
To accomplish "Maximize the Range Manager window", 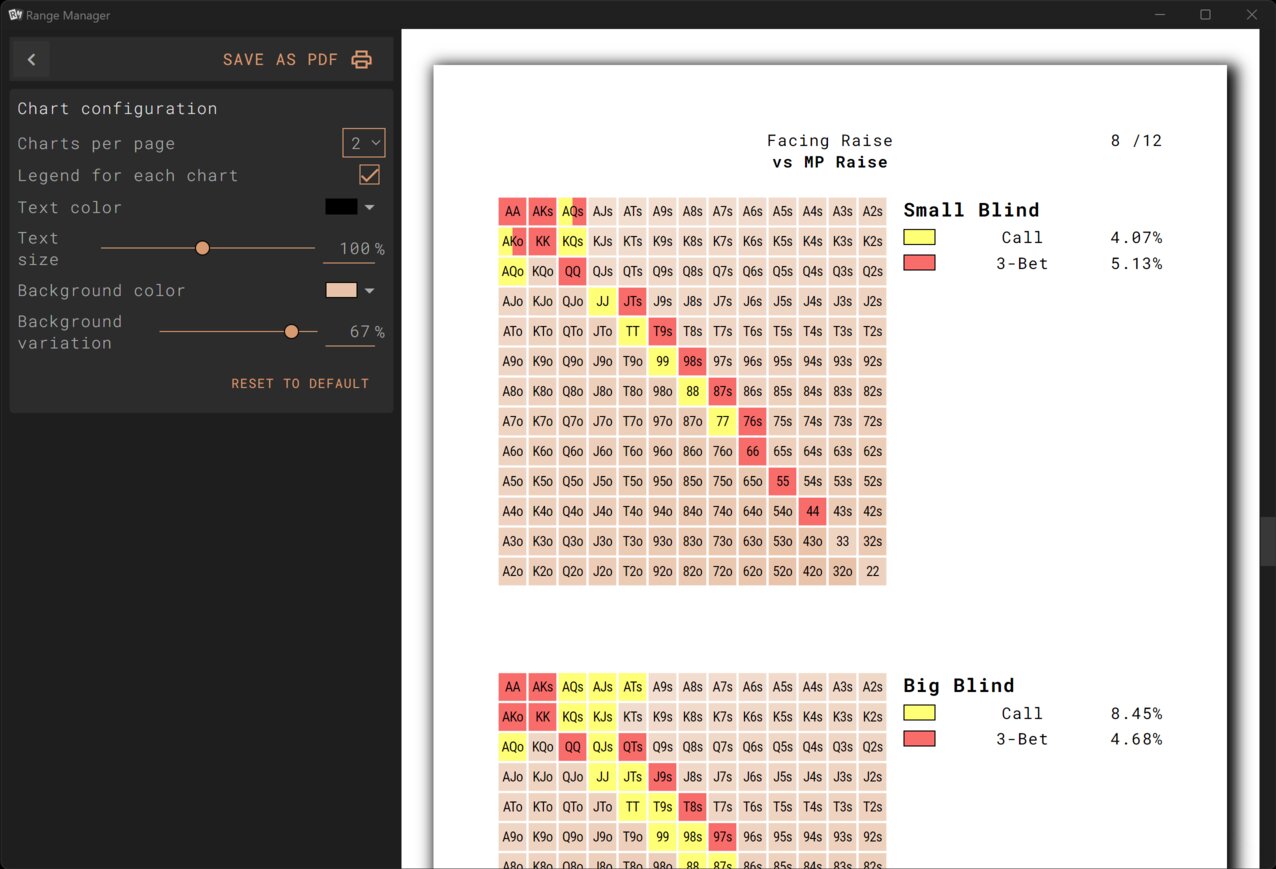I will 1205,15.
